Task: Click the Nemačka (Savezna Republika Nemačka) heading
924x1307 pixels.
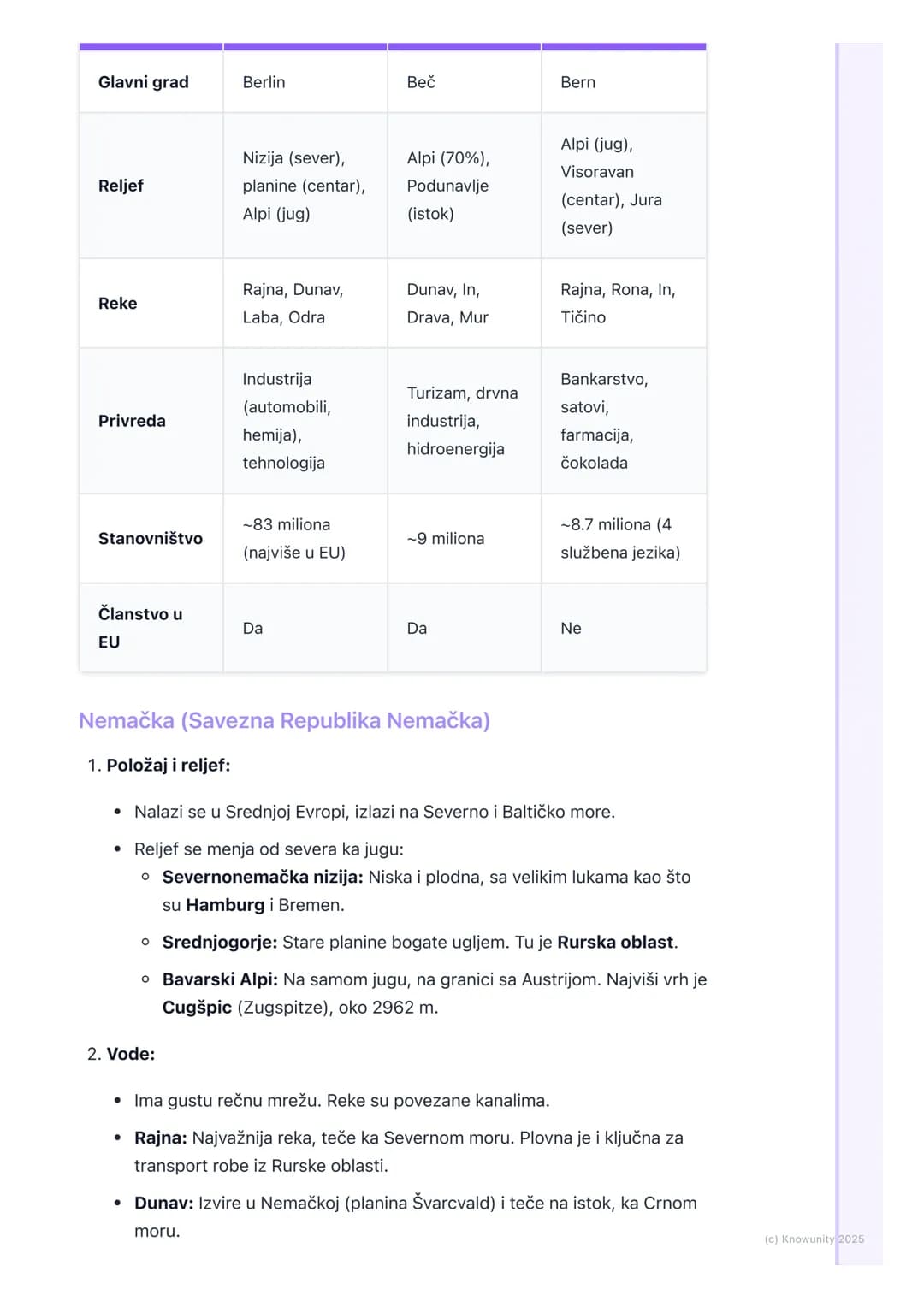Action: coord(284,720)
